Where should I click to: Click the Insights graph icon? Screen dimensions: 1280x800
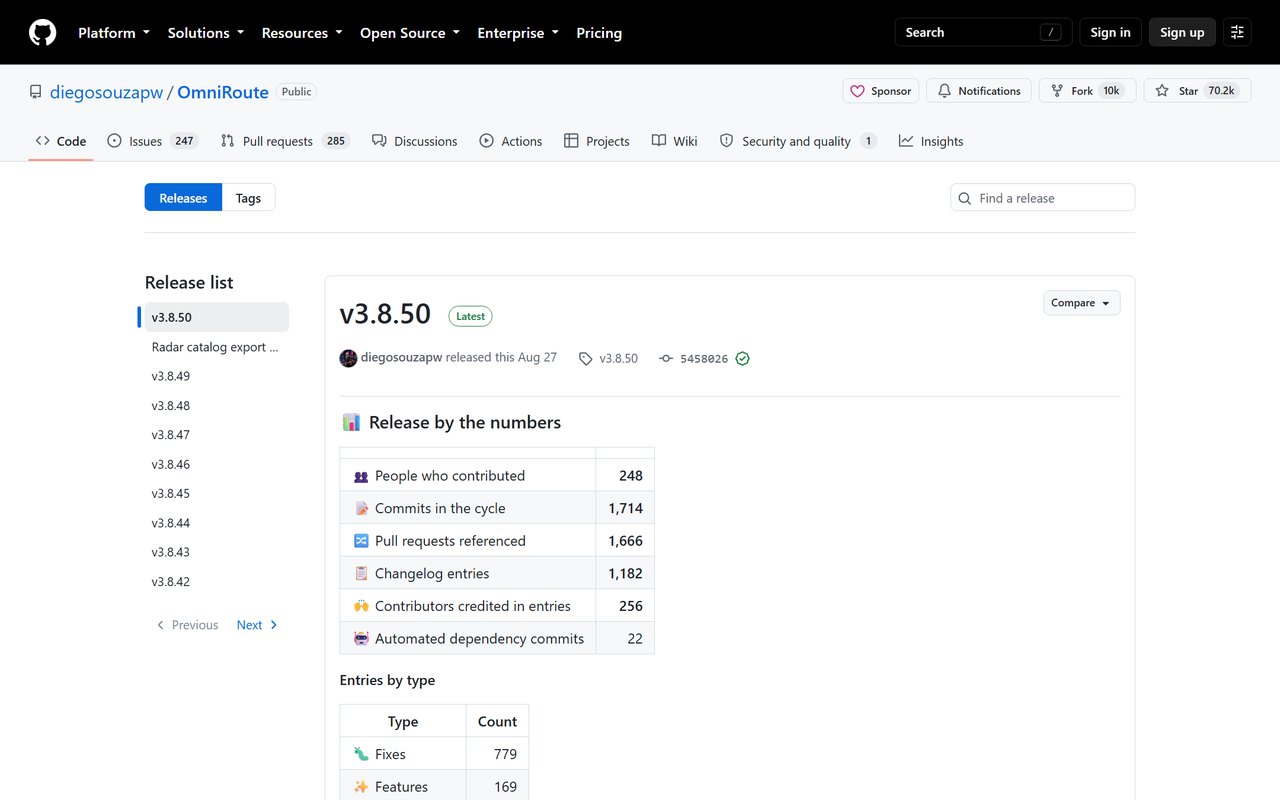[x=906, y=141]
